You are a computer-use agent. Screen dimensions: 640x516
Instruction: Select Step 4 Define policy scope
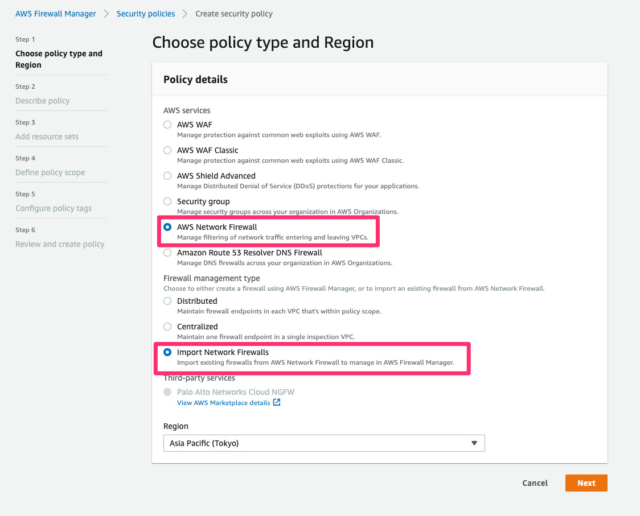point(50,172)
